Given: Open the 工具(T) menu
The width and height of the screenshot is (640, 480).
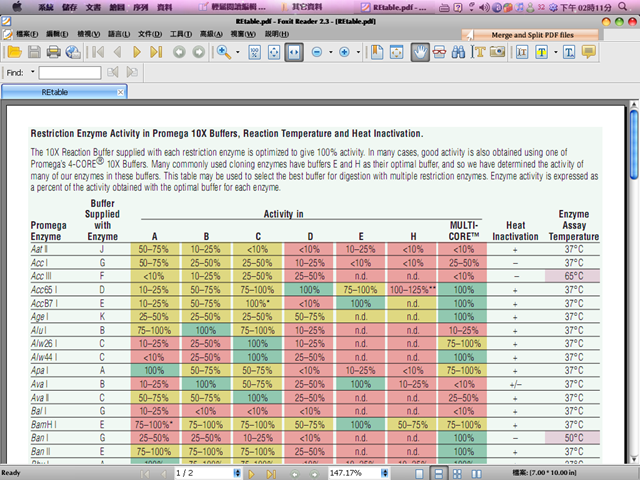Looking at the screenshot, I should coord(181,34).
